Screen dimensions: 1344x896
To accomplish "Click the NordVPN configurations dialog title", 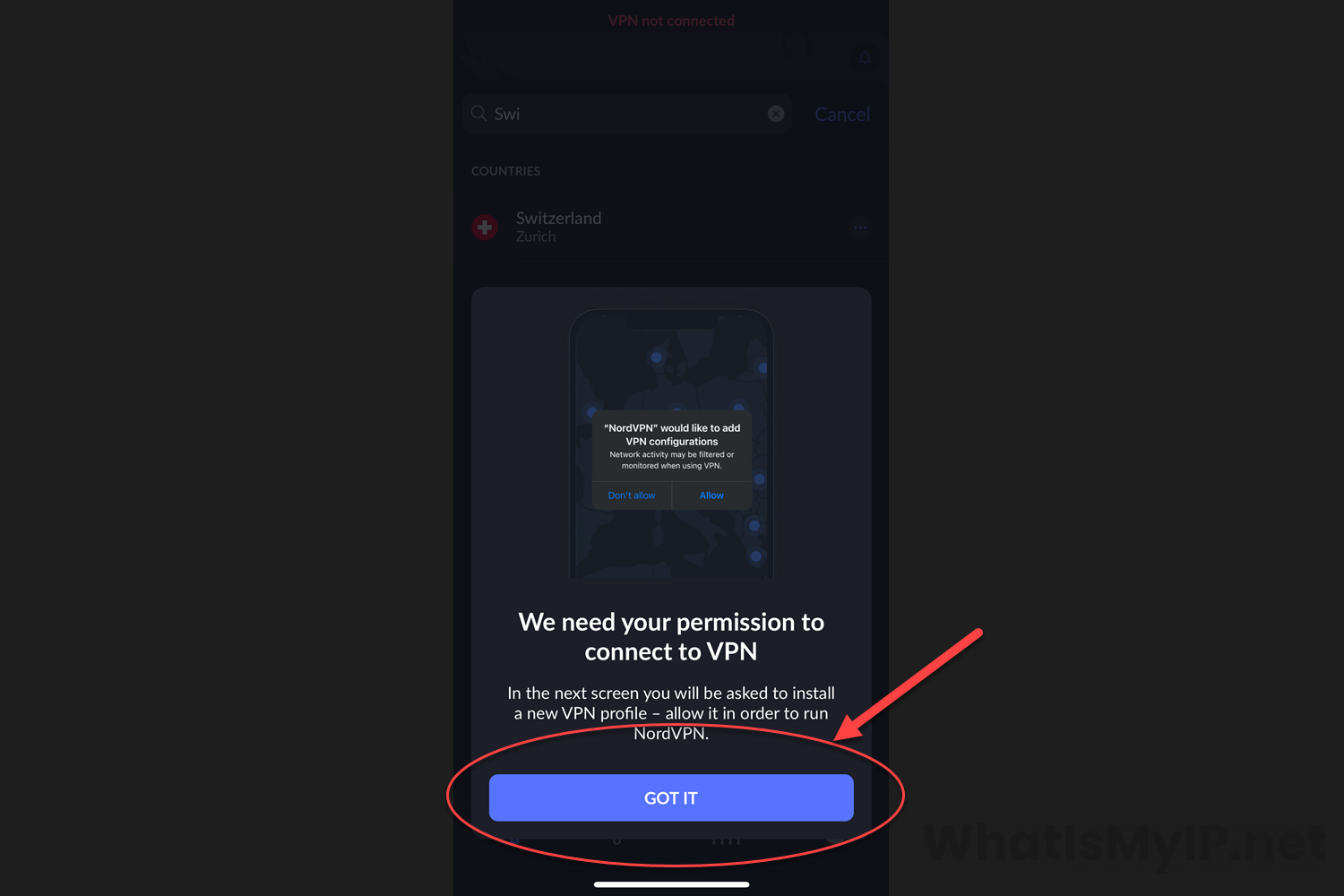I will 672,435.
